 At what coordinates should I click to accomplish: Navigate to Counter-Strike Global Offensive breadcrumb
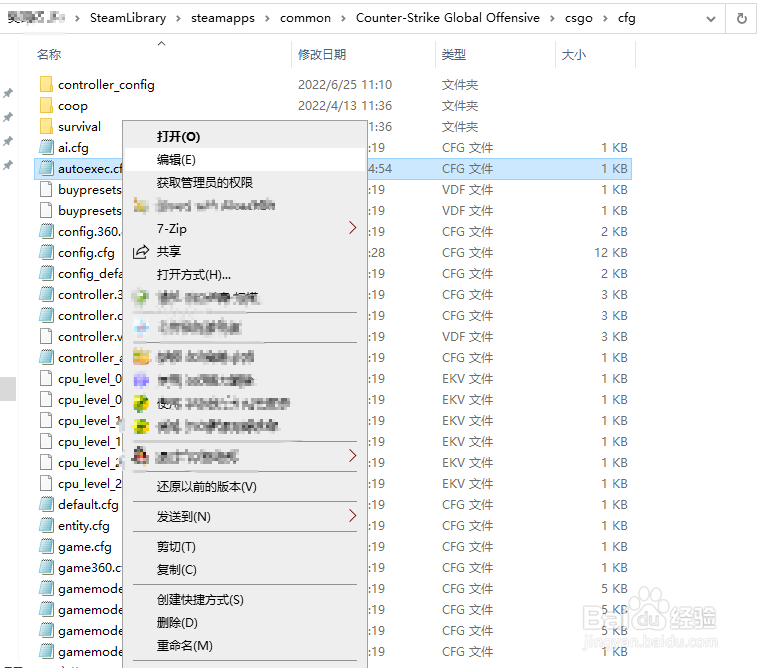[x=447, y=18]
